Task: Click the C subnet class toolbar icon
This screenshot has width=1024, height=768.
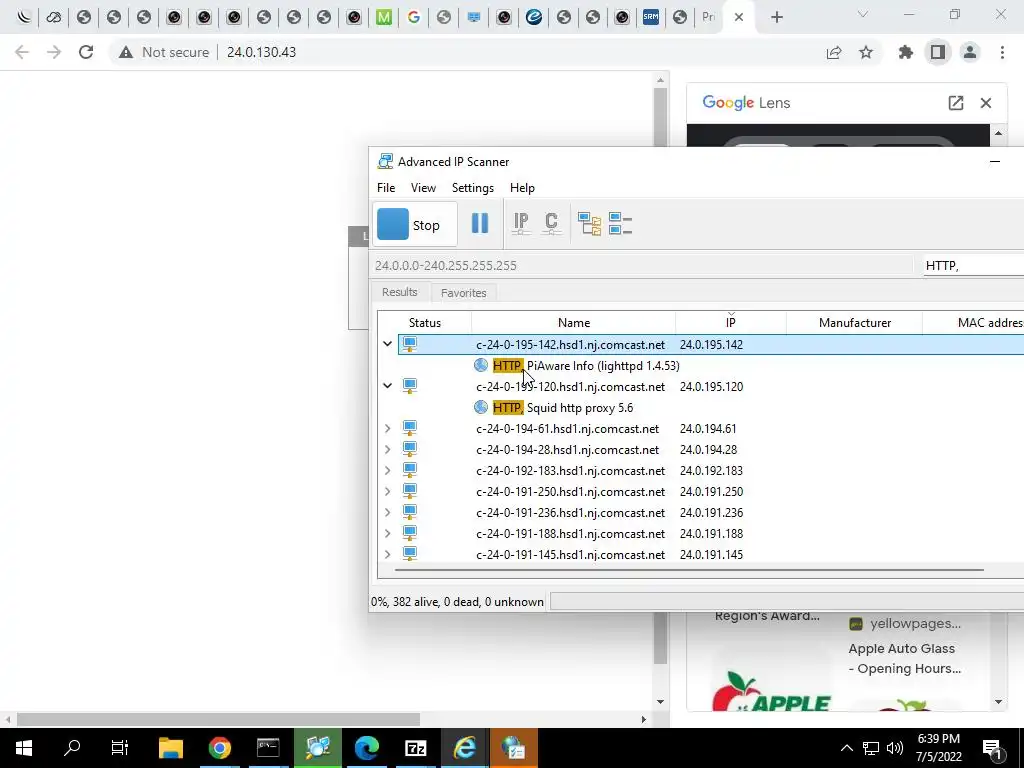Action: click(551, 223)
